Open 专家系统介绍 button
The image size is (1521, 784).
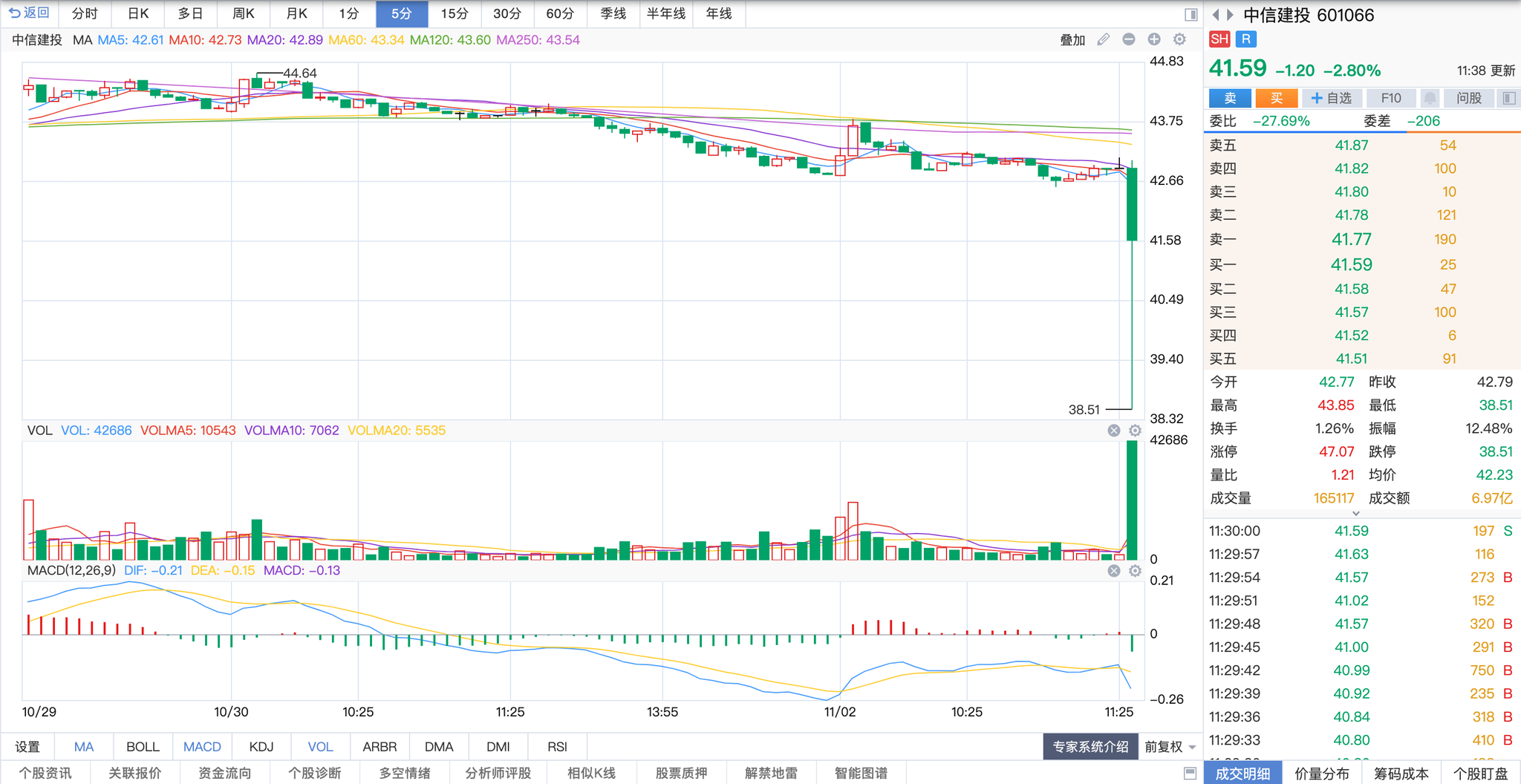tap(1090, 747)
